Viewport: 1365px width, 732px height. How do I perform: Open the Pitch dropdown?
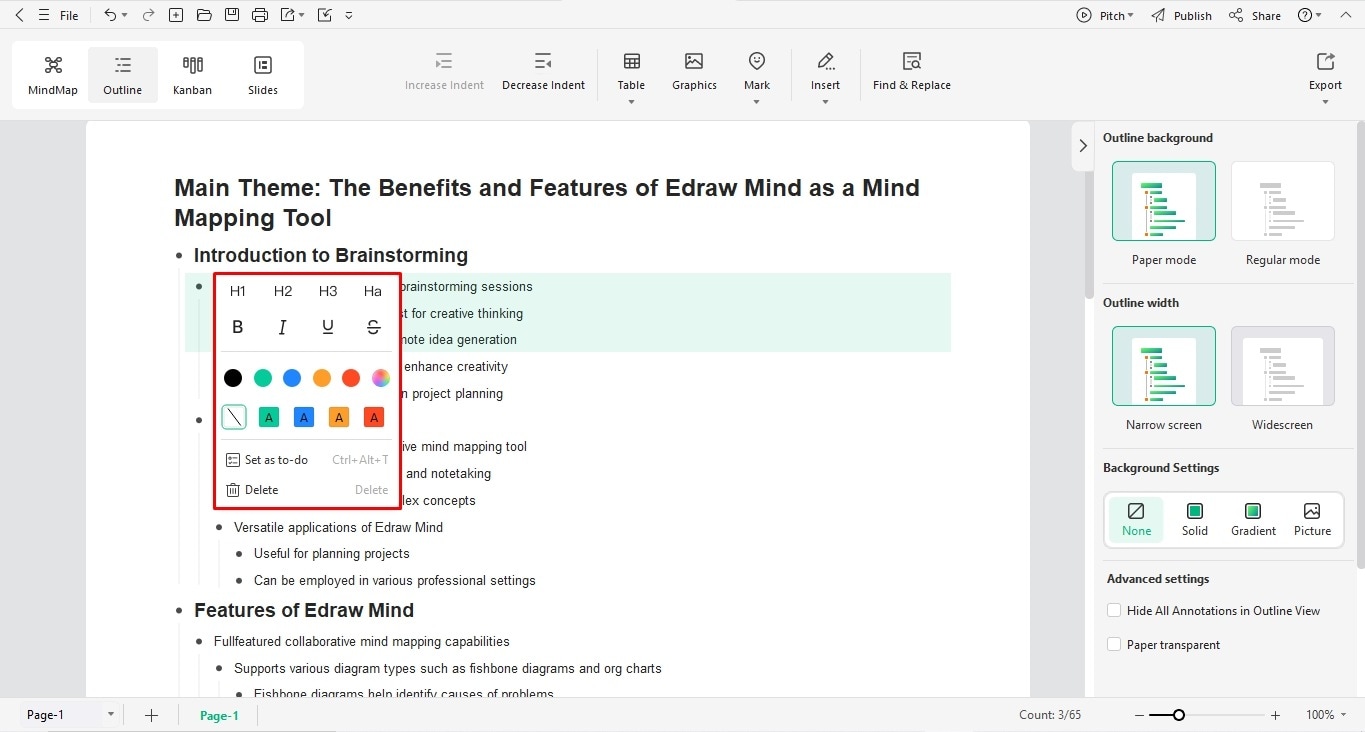click(1105, 15)
